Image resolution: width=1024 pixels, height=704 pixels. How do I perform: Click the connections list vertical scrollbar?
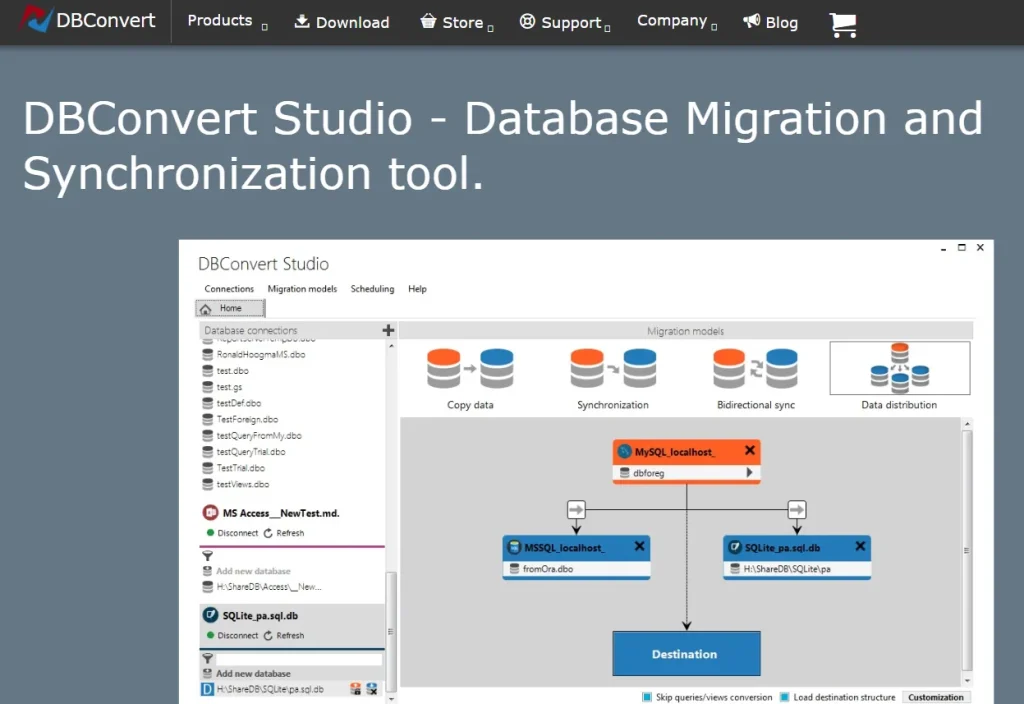coord(391,631)
